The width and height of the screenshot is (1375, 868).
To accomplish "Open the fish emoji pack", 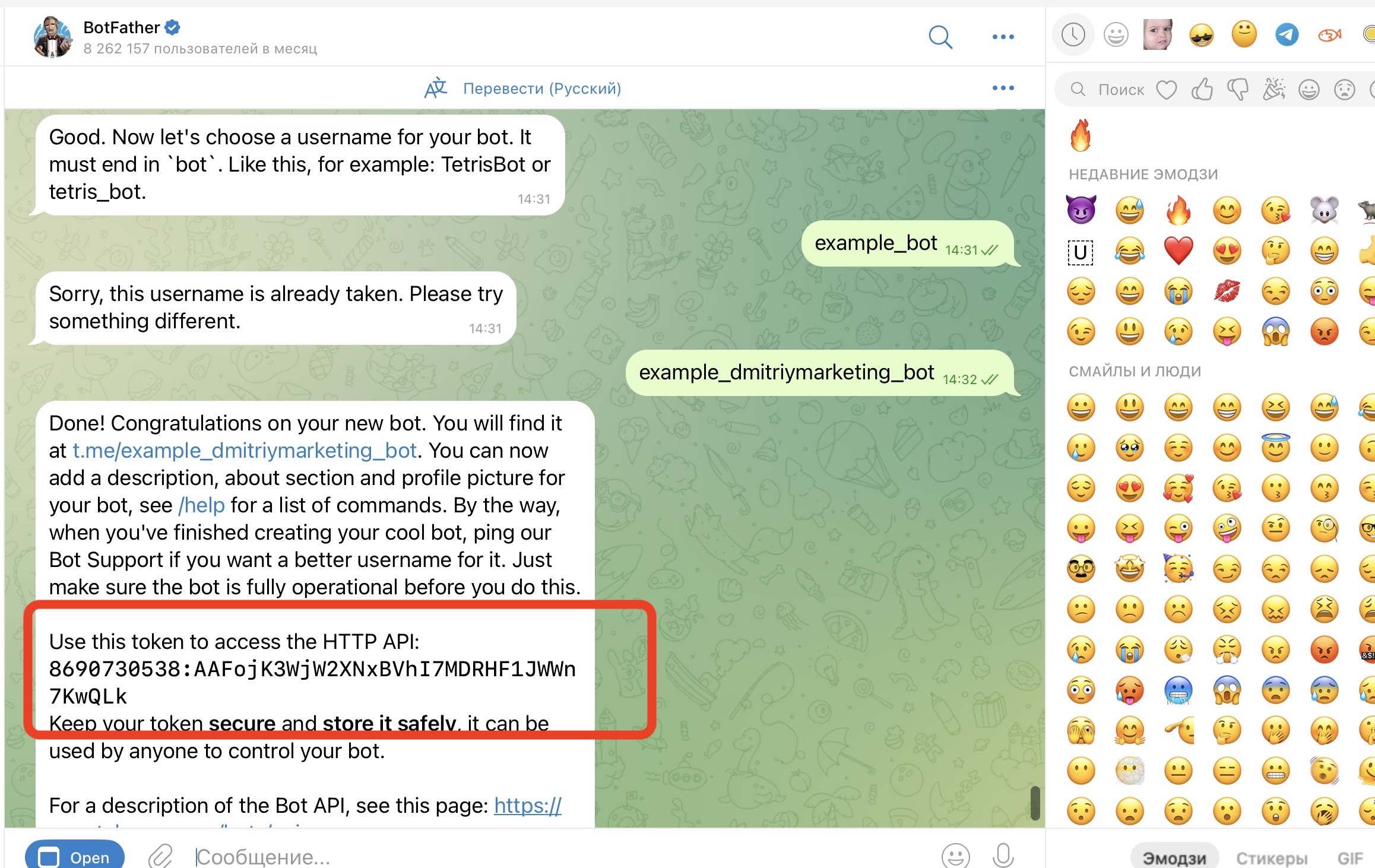I will pos(1330,36).
